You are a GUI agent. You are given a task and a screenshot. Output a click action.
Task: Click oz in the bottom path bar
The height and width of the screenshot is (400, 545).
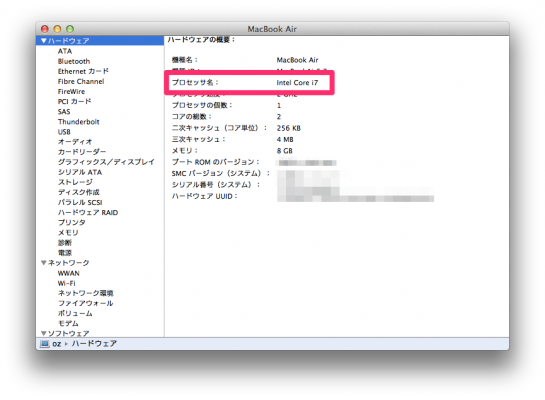point(57,344)
